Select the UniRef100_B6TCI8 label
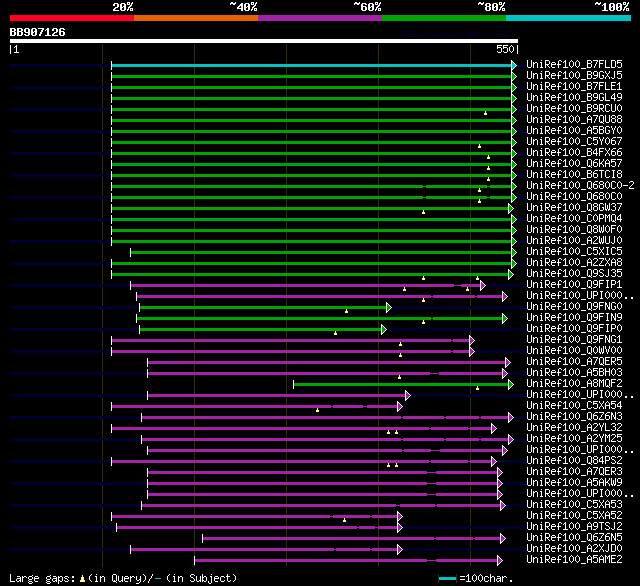This screenshot has width=640, height=586. click(574, 175)
